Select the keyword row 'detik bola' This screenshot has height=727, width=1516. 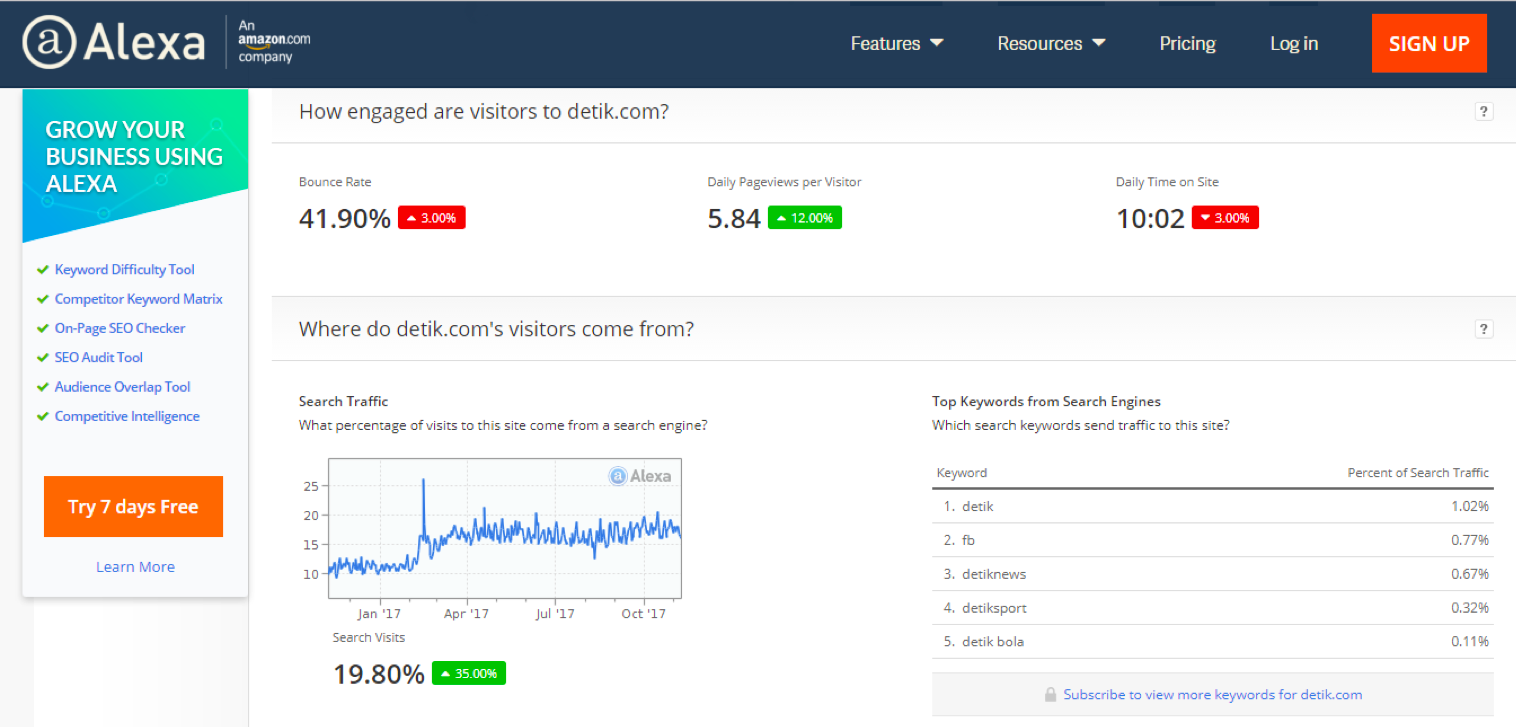[x=1213, y=642]
